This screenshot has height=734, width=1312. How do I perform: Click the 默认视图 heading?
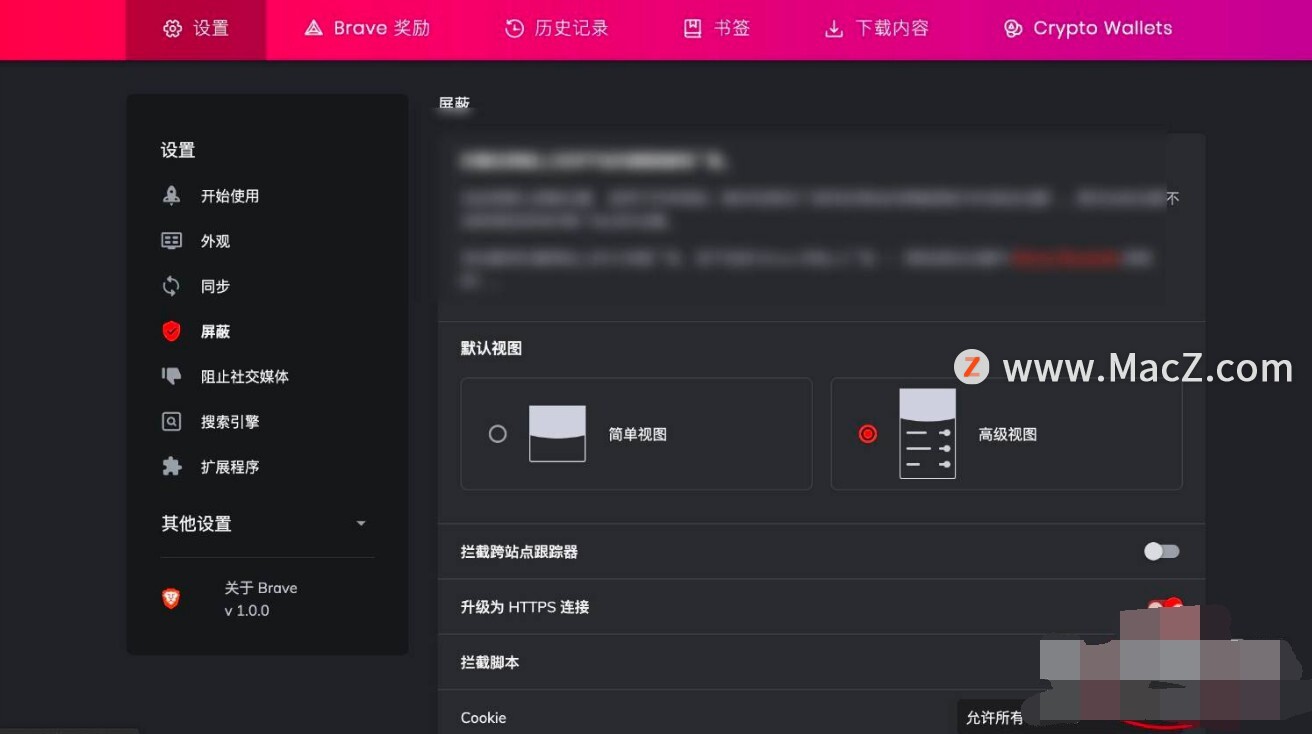(x=491, y=348)
